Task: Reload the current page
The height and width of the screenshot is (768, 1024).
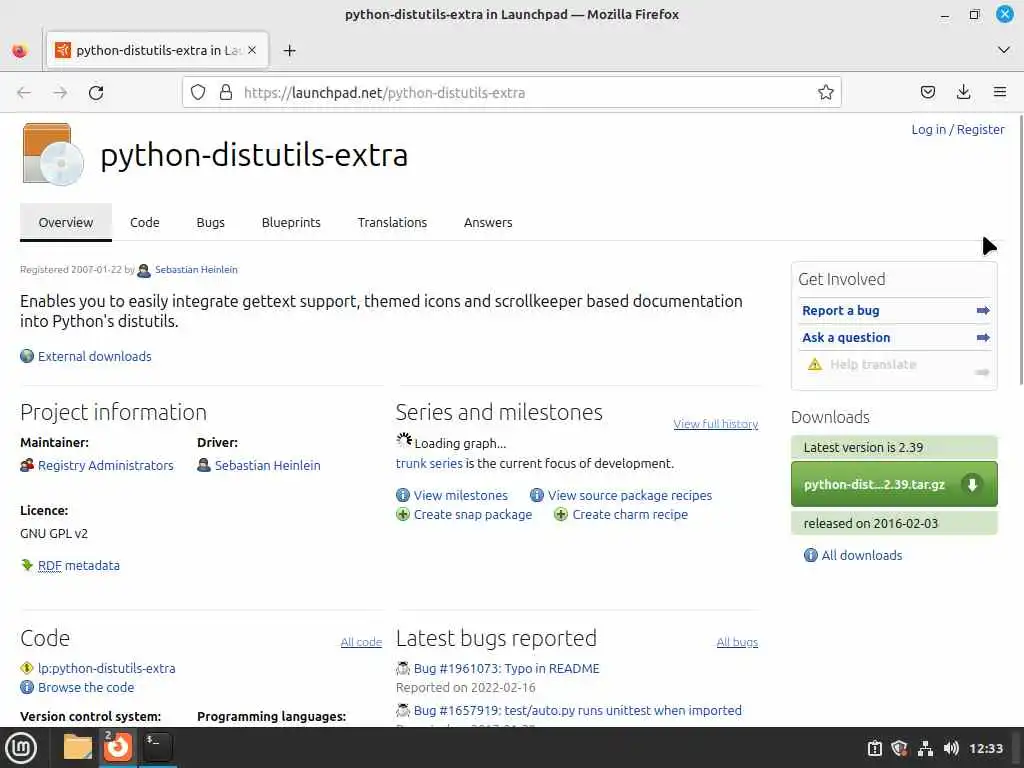Action: 96,93
